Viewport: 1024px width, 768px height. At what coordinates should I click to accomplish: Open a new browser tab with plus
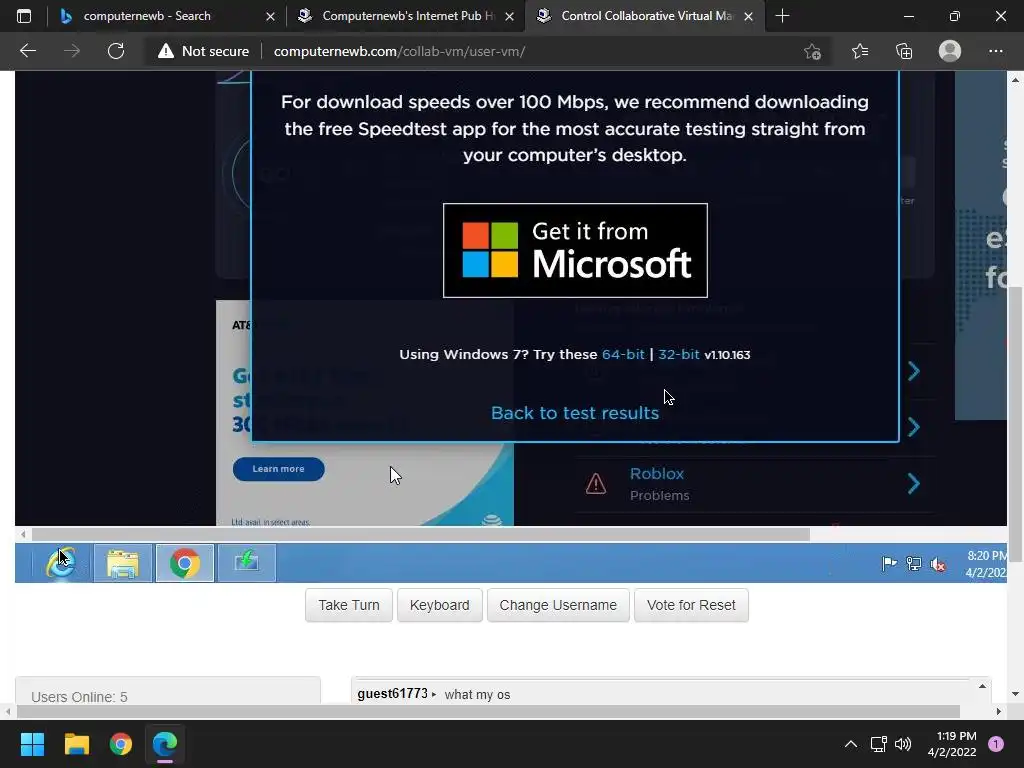(782, 16)
